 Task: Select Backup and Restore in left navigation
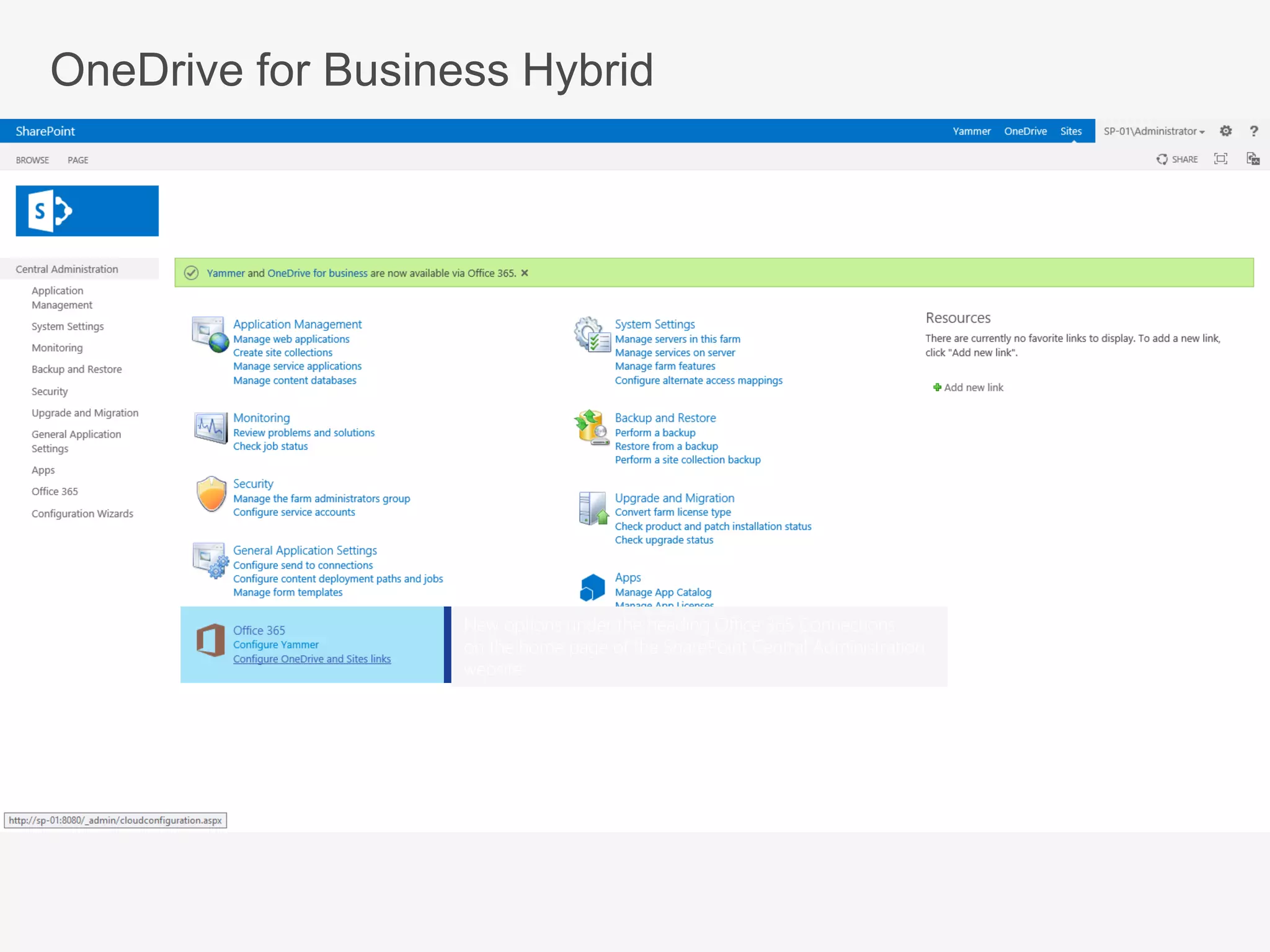pos(77,369)
